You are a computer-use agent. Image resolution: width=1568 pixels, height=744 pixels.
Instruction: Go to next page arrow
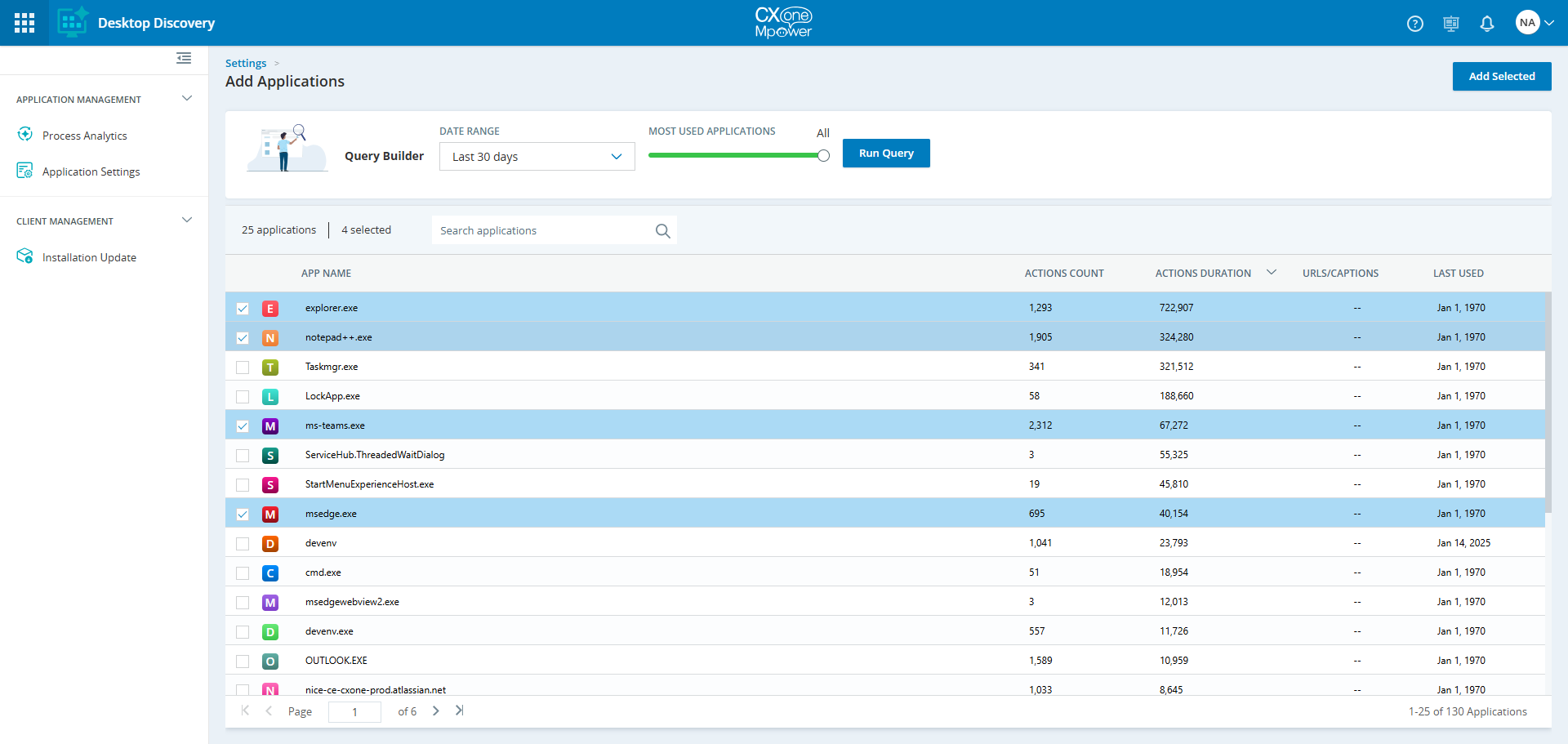pos(436,711)
